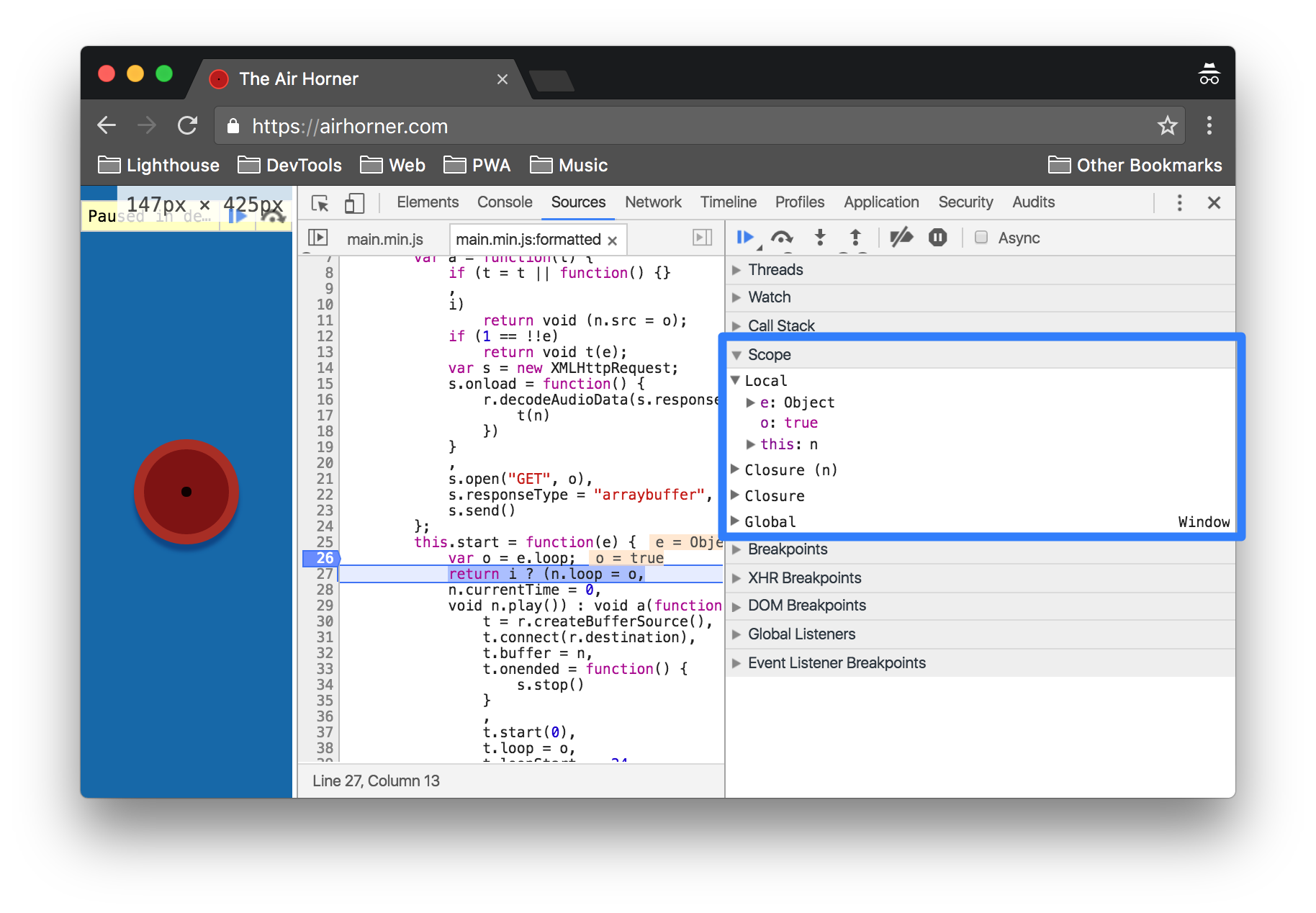Screen dimensions: 1316x913
Task: Click the address bar URL field
Action: pyautogui.click(x=698, y=126)
